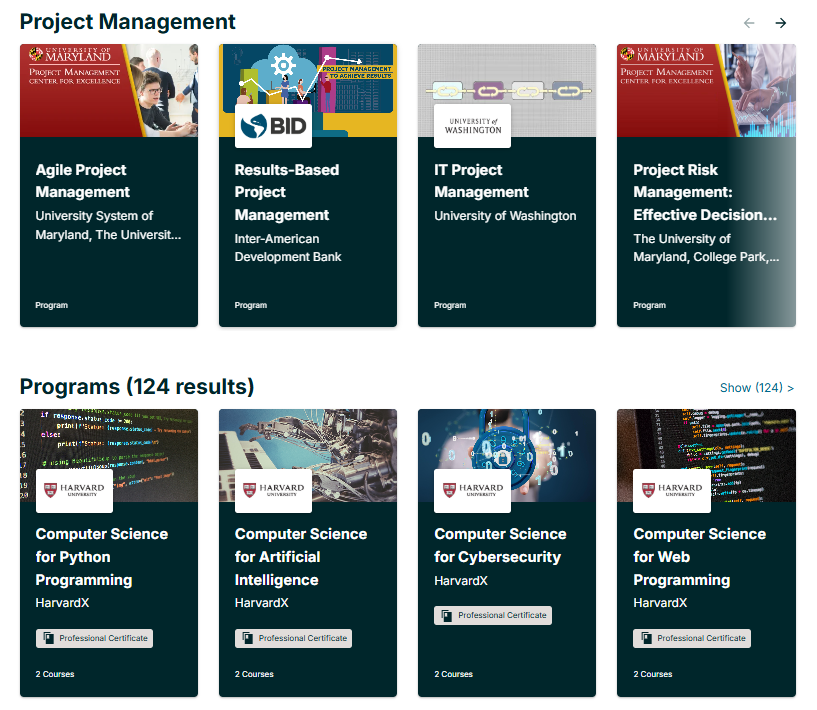Click Harvard logo on Python Programming card
Viewport: 817px width, 710px height.
74,491
